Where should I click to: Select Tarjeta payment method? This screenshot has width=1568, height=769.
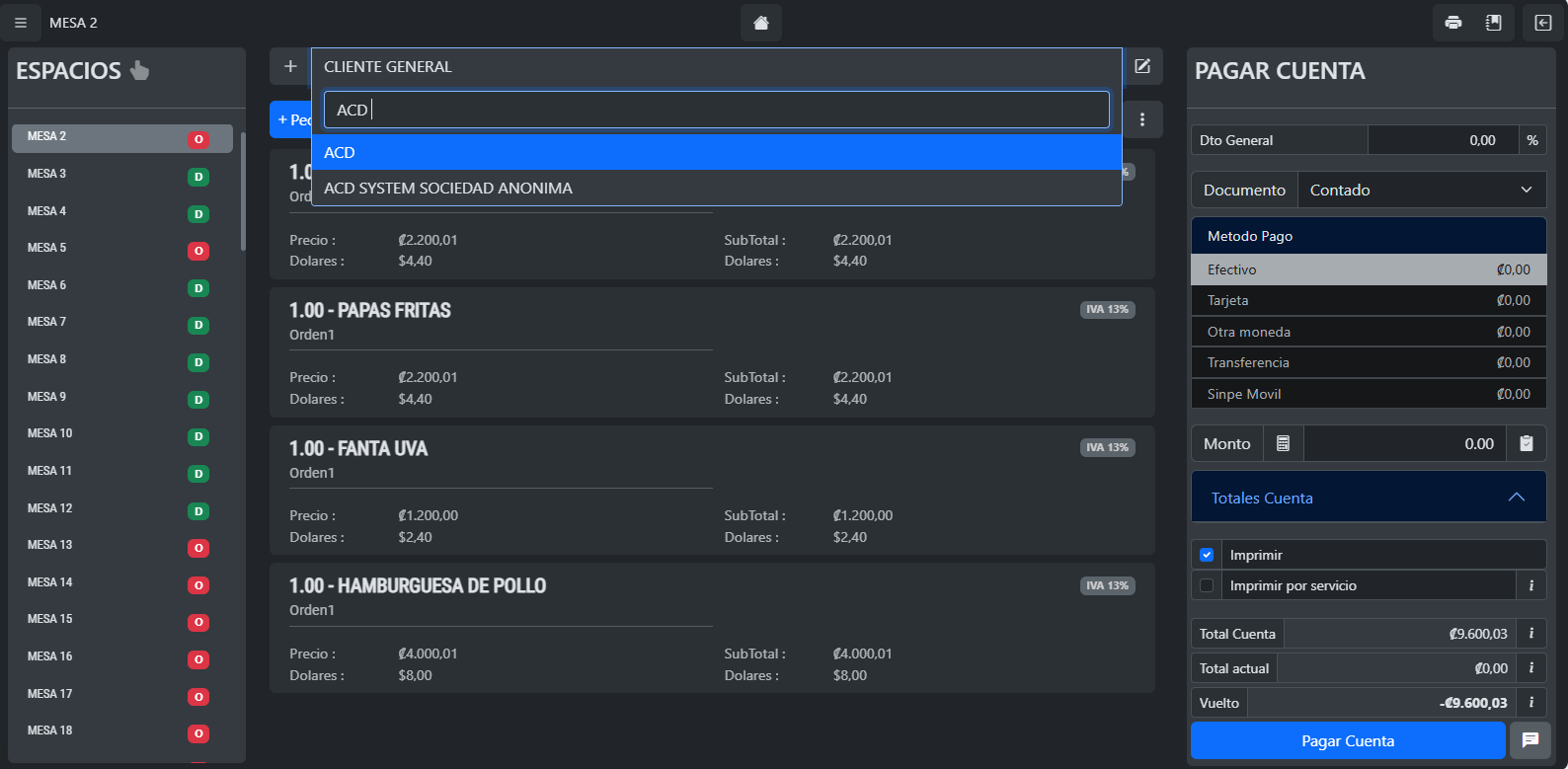pyautogui.click(x=1368, y=300)
